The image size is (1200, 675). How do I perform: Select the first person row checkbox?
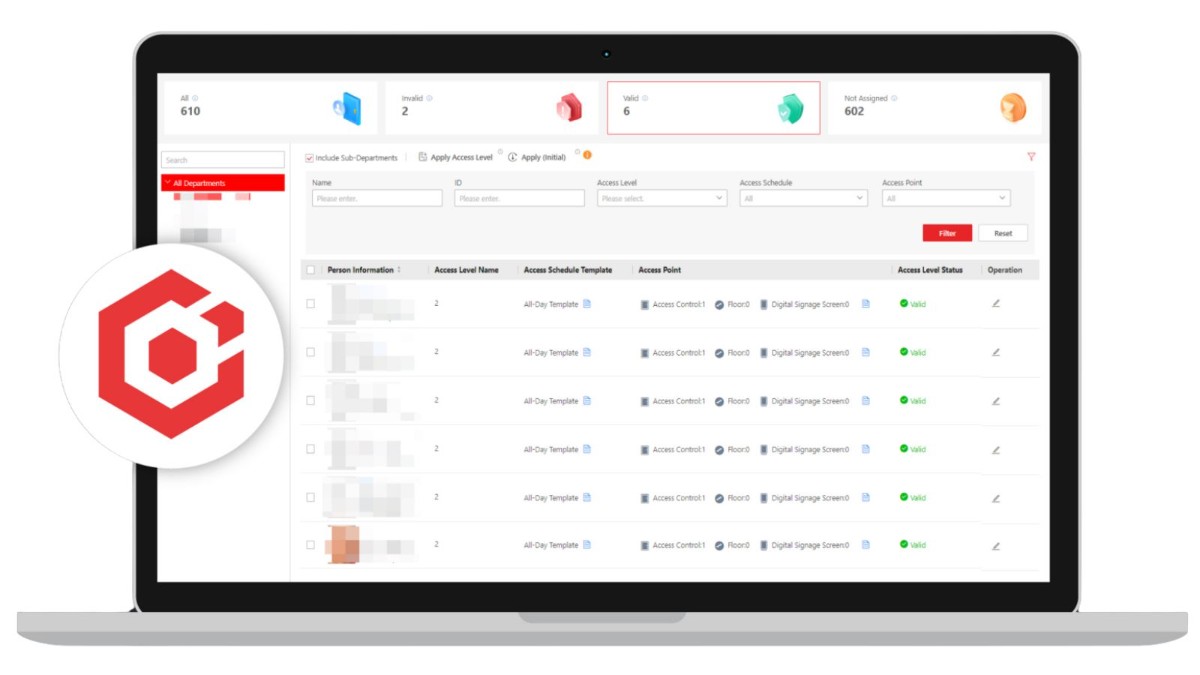point(311,304)
